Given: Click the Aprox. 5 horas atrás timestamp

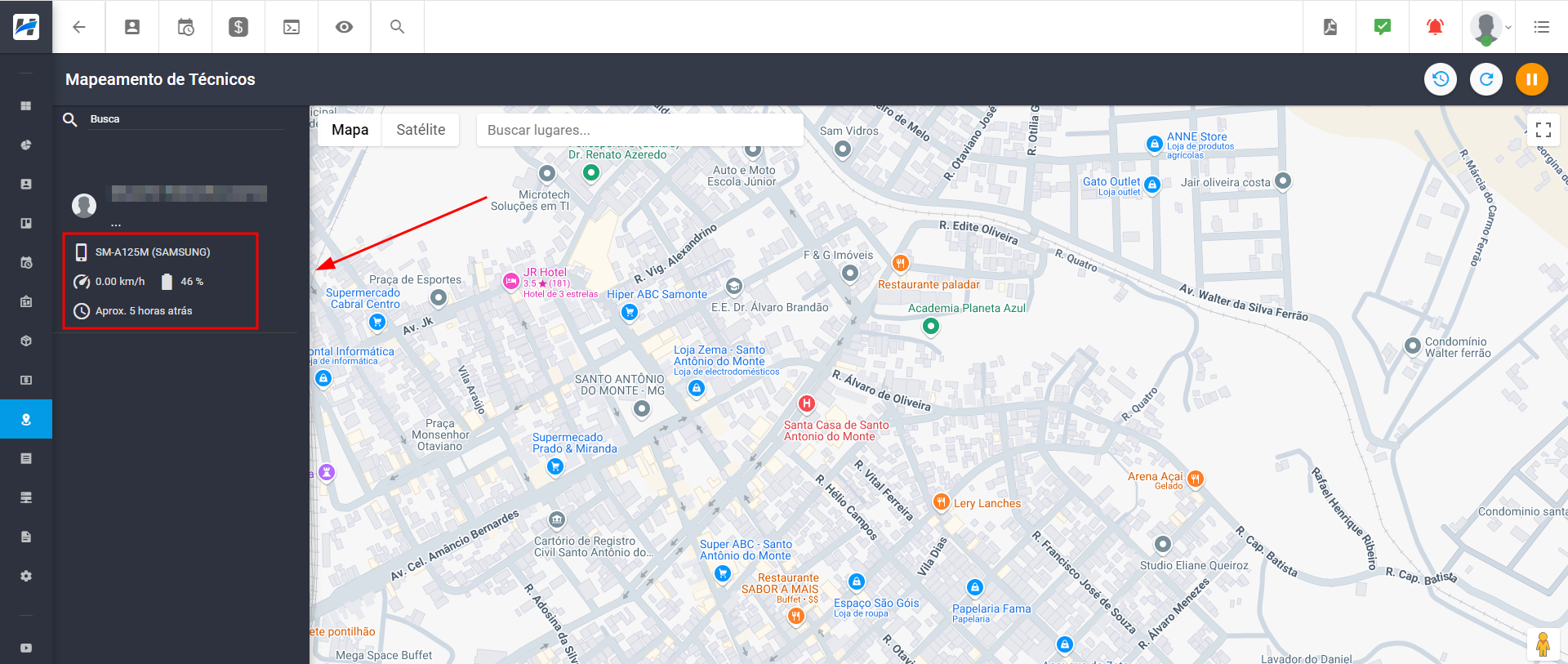Looking at the screenshot, I should coord(144,311).
